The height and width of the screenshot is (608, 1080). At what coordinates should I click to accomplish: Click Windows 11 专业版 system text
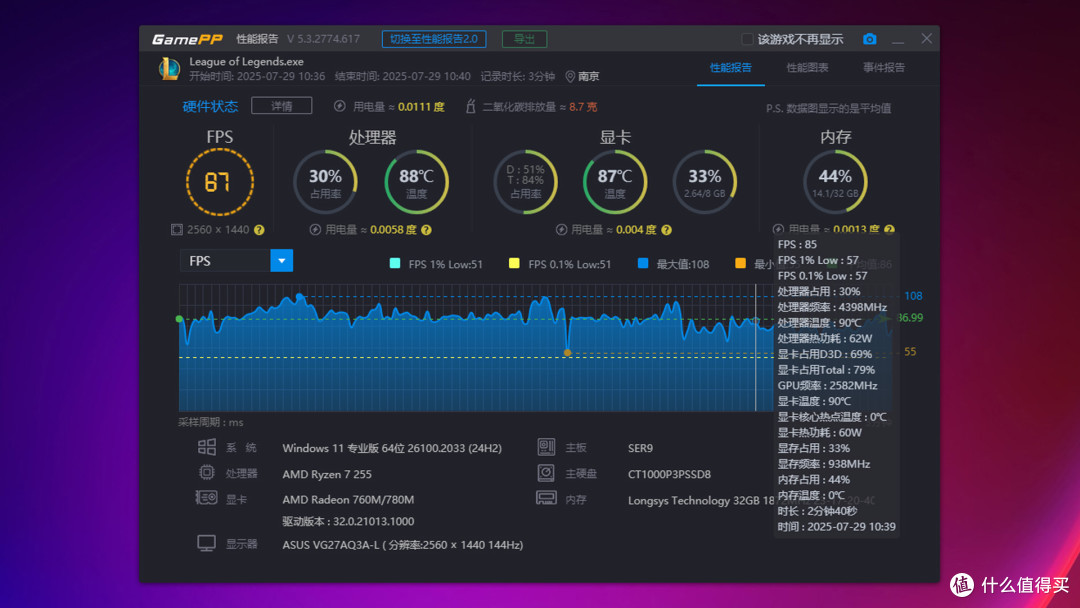[x=392, y=448]
